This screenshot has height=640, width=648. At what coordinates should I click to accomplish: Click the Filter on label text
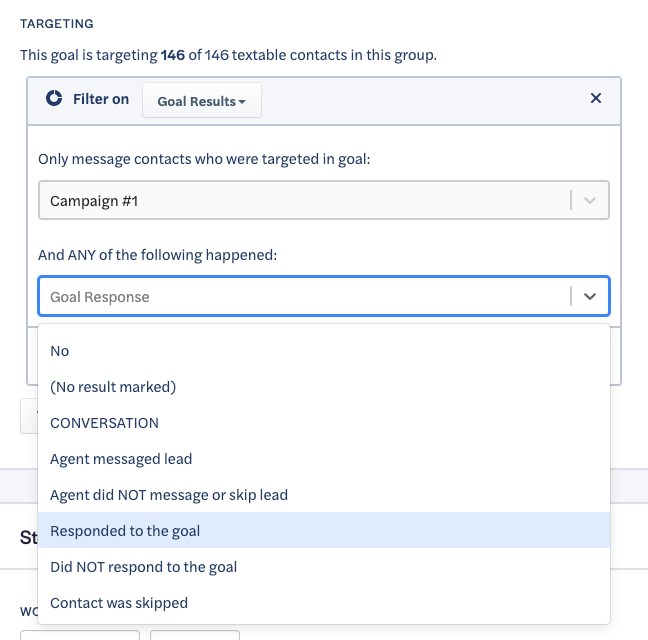pos(101,99)
